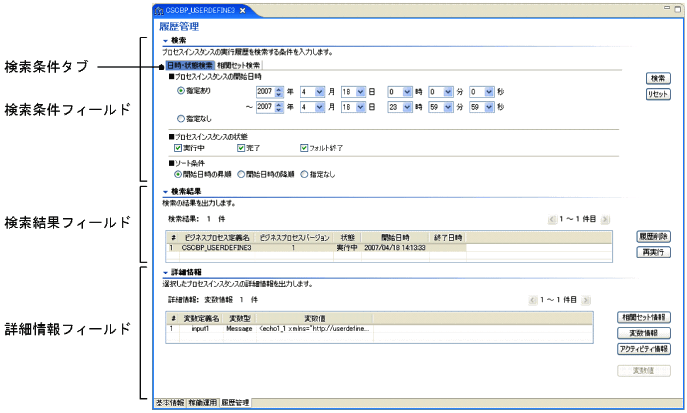
Task: Click the 相関セット情報 button
Action: [x=644, y=317]
